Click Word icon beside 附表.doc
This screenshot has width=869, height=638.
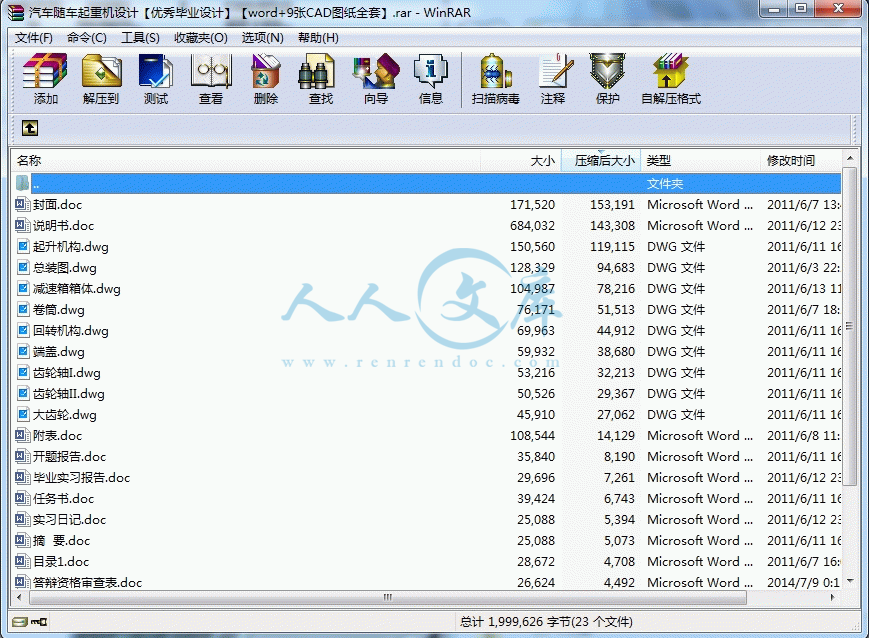click(22, 436)
